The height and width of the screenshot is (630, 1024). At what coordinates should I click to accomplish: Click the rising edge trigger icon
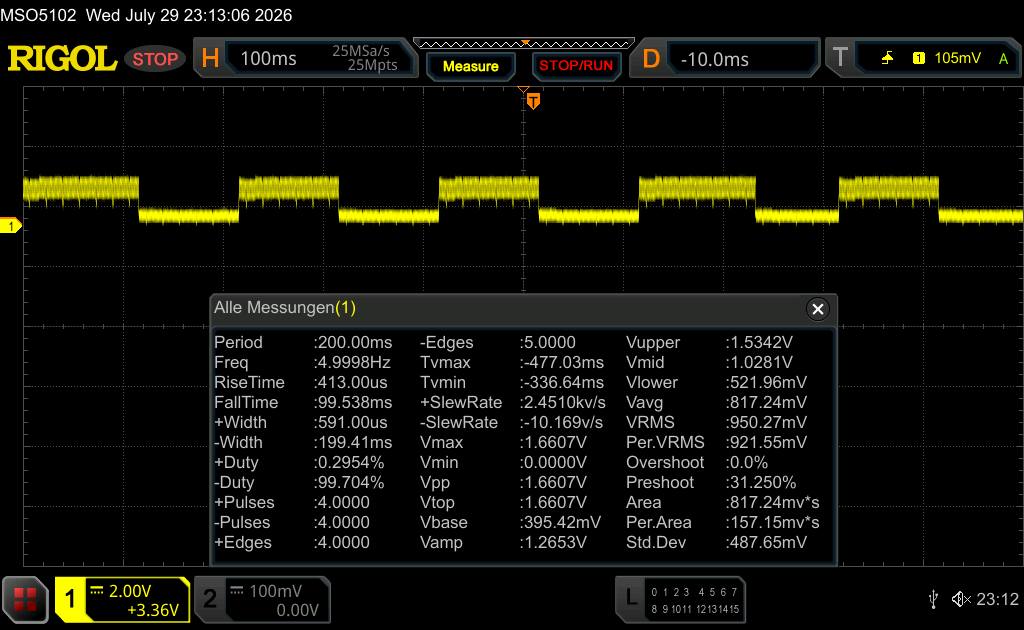point(887,58)
